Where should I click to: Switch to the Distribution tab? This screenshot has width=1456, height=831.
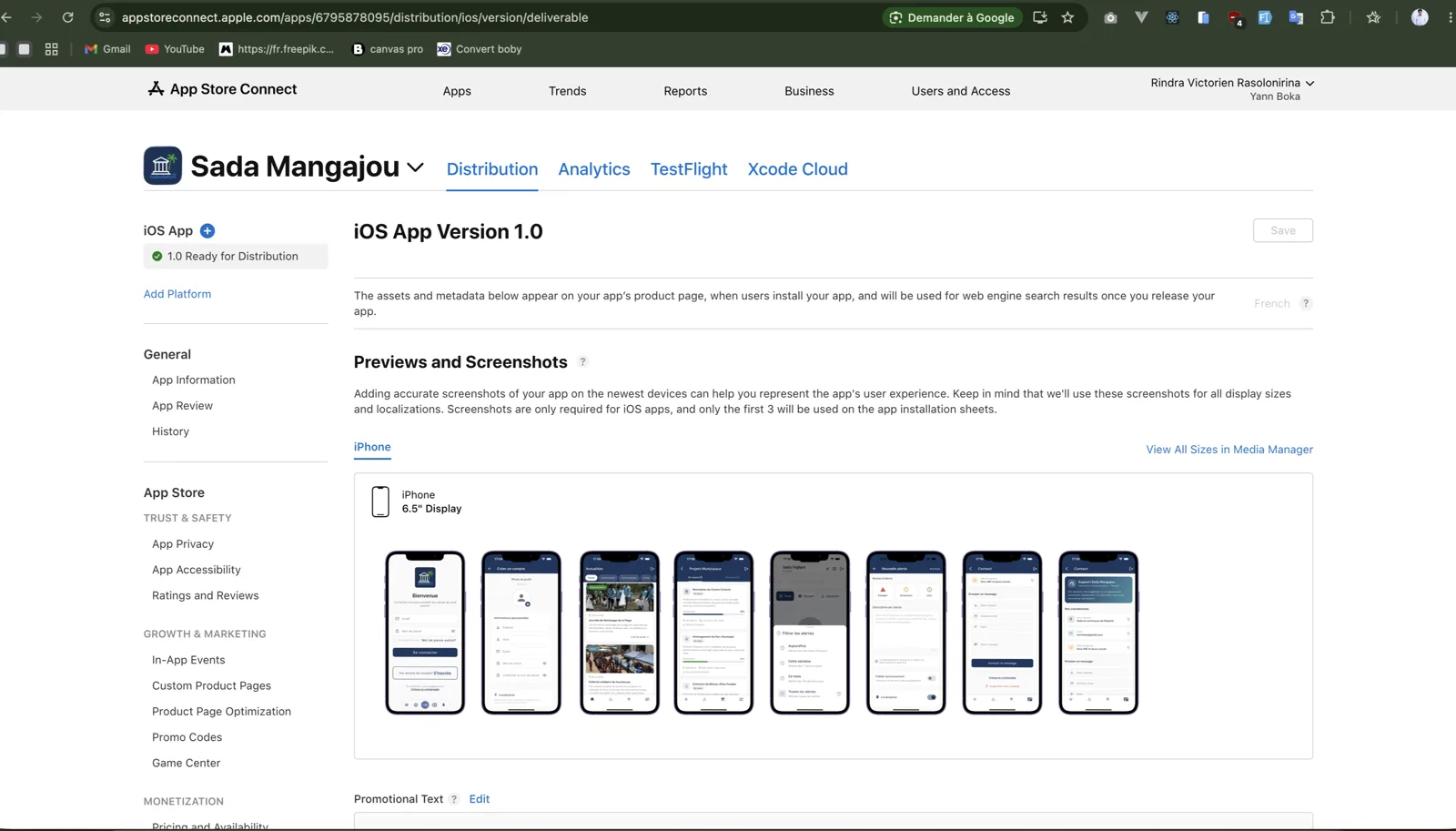click(x=492, y=169)
